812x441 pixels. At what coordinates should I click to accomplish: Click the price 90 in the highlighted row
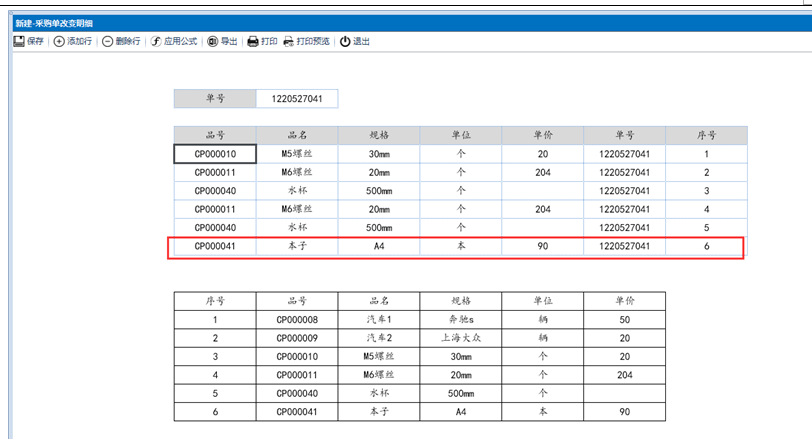pyautogui.click(x=543, y=246)
